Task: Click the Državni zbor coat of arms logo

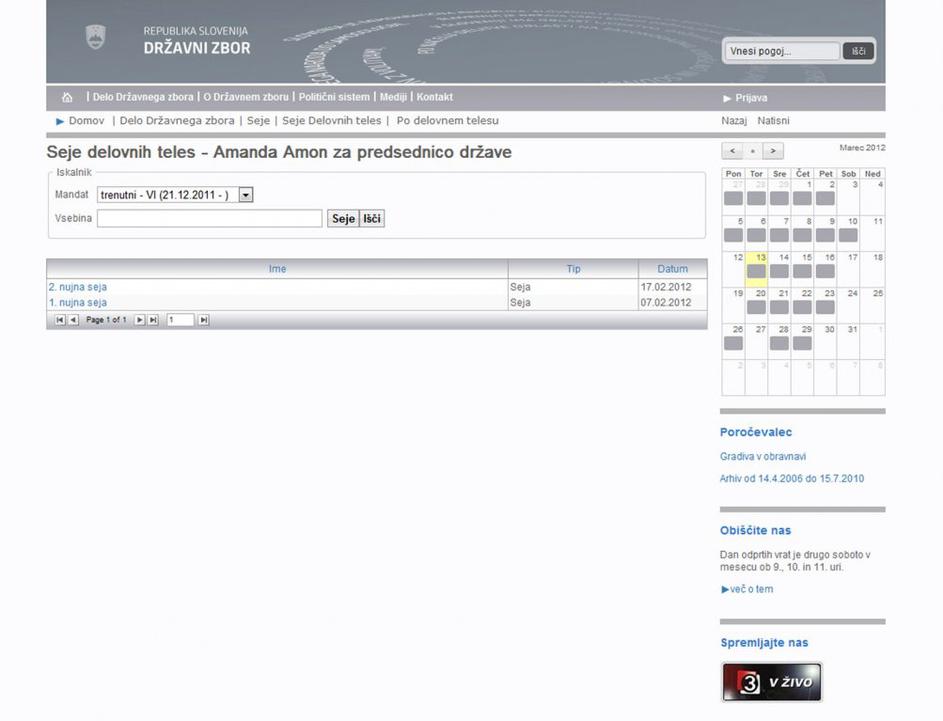Action: (95, 38)
